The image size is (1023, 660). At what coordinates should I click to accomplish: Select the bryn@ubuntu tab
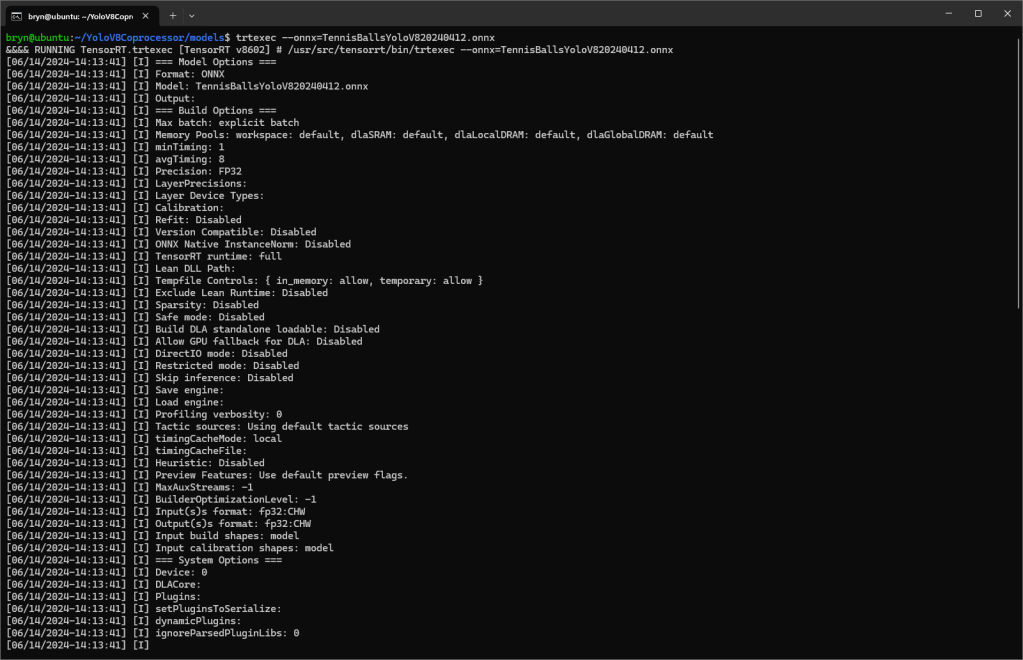click(x=80, y=15)
